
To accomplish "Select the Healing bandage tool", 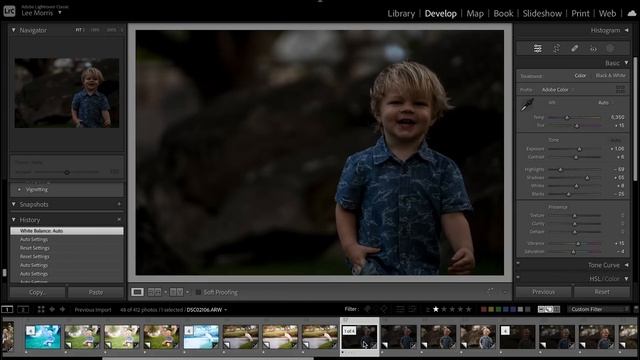I will pos(574,49).
